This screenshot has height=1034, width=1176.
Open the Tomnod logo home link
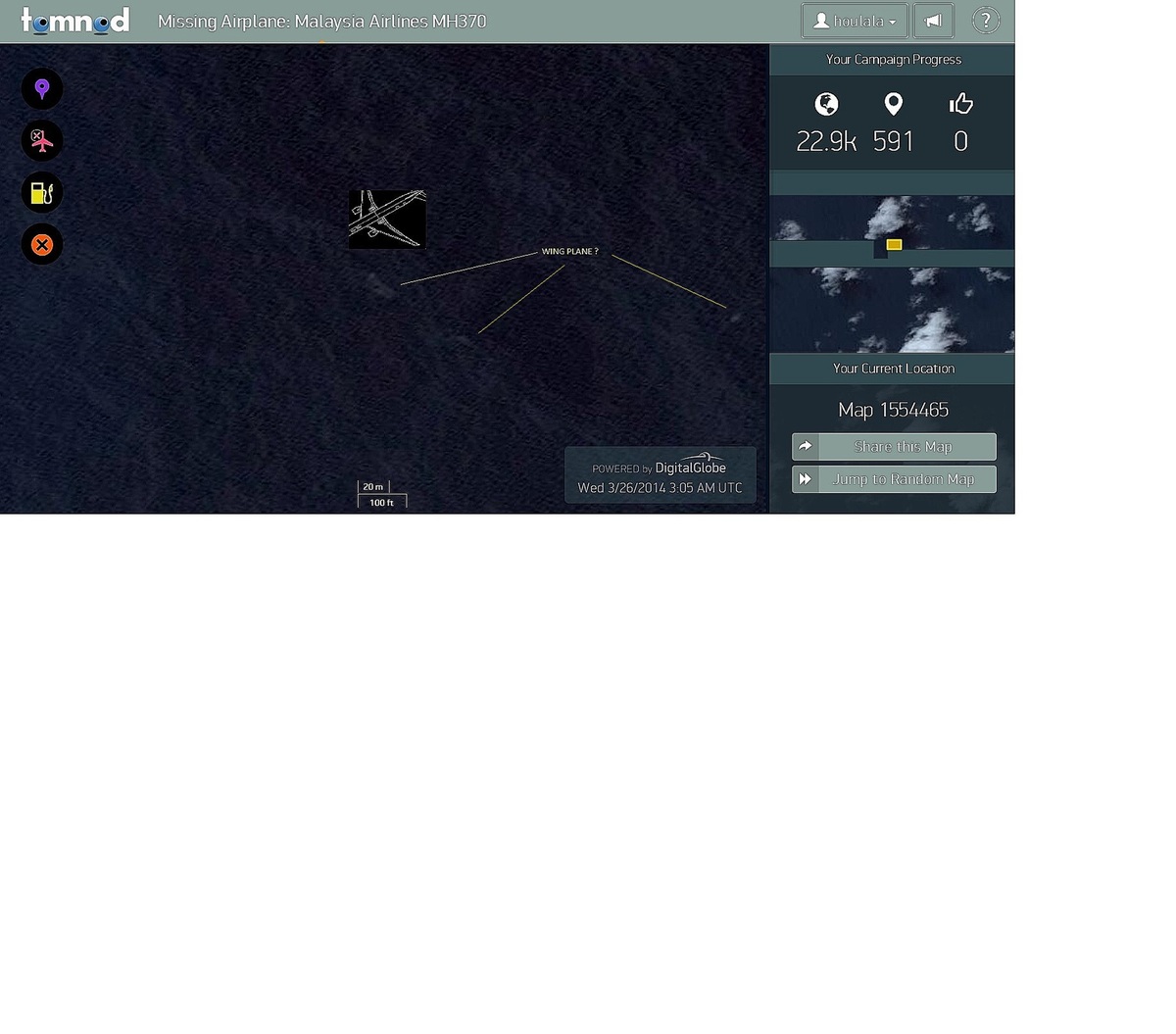[x=75, y=21]
